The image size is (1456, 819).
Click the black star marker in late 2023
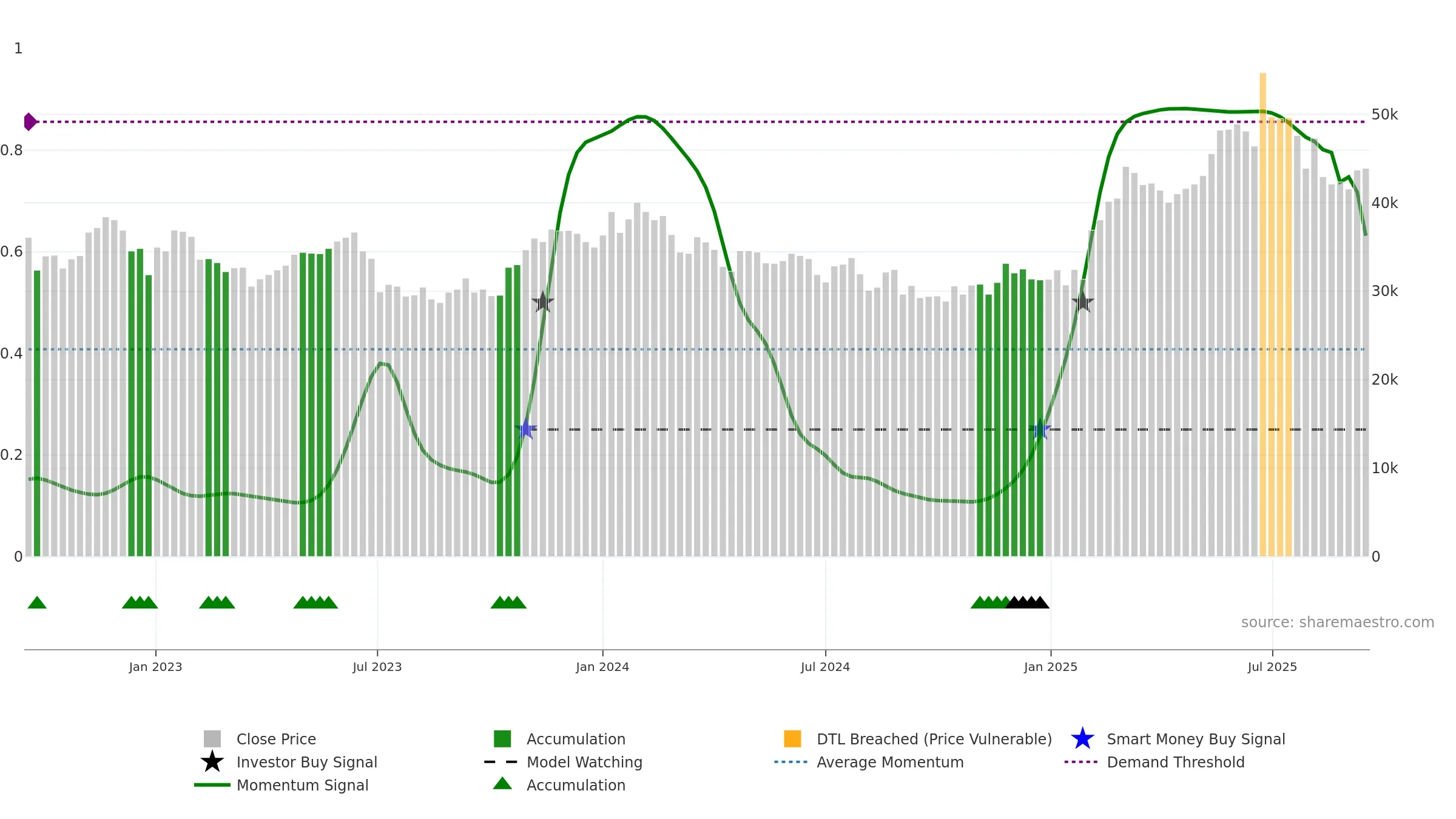[543, 302]
